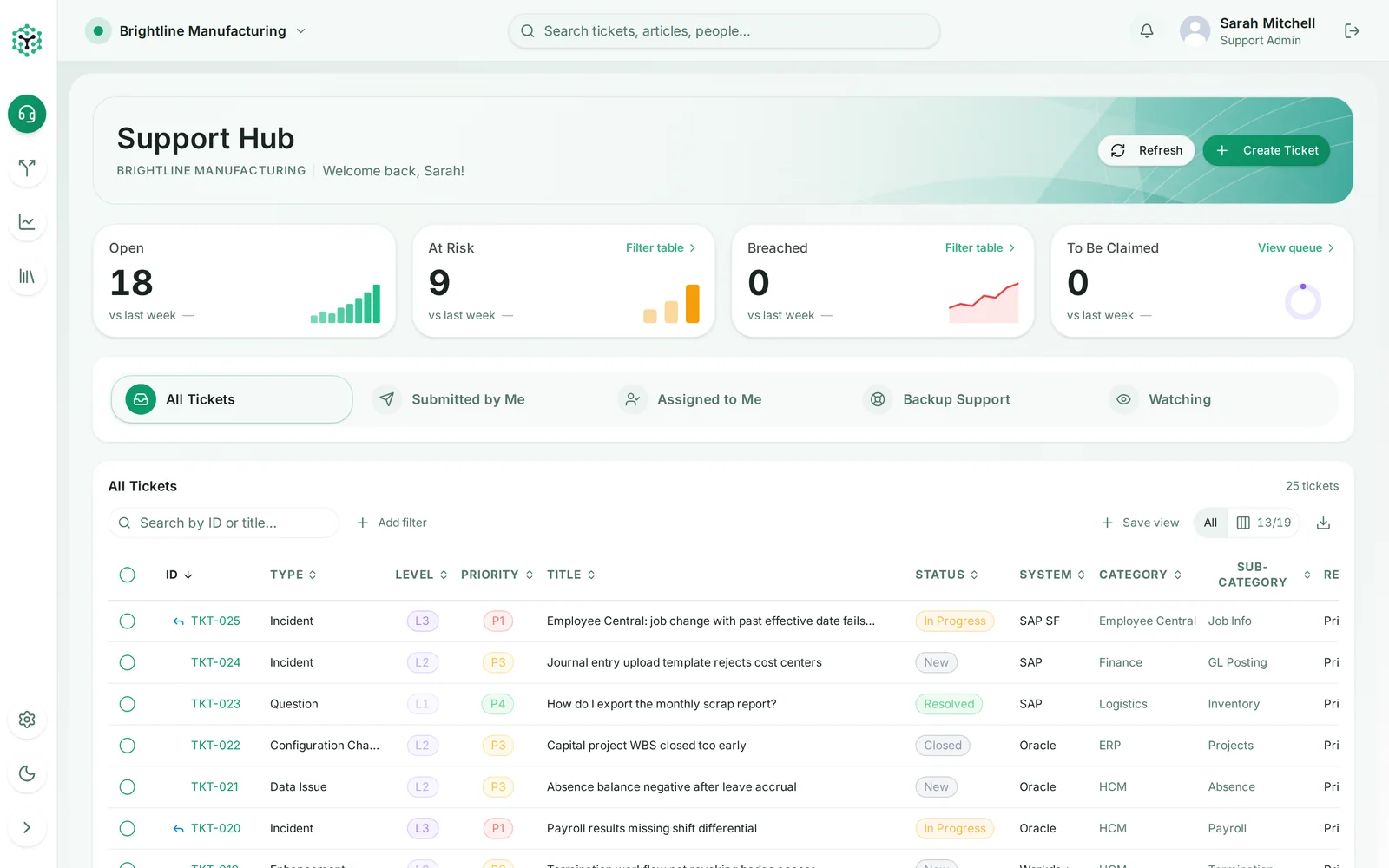Open the routing branch sidebar icon

click(27, 168)
